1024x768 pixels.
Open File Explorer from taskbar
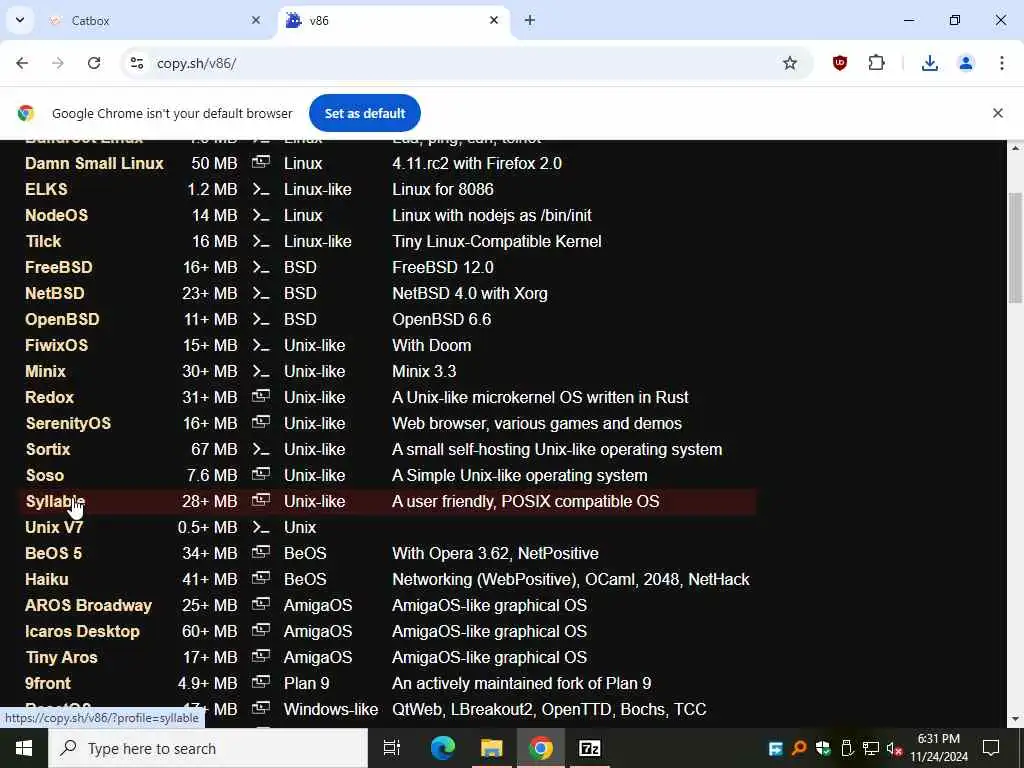(491, 748)
